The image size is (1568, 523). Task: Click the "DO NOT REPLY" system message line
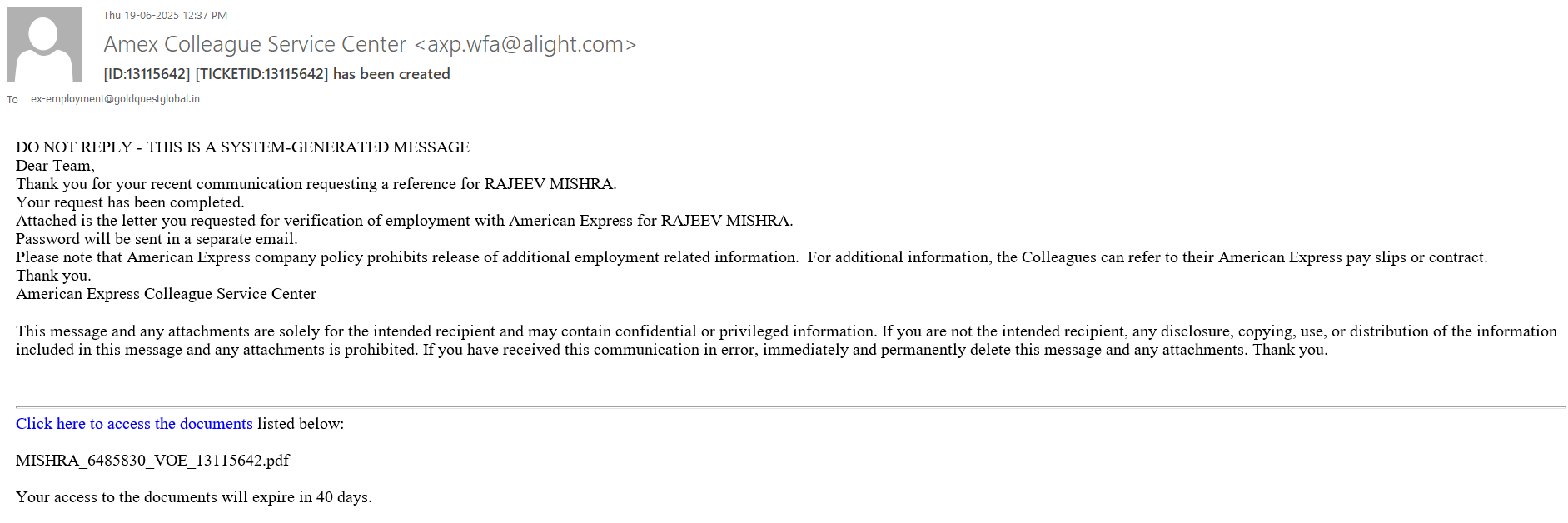(x=242, y=147)
